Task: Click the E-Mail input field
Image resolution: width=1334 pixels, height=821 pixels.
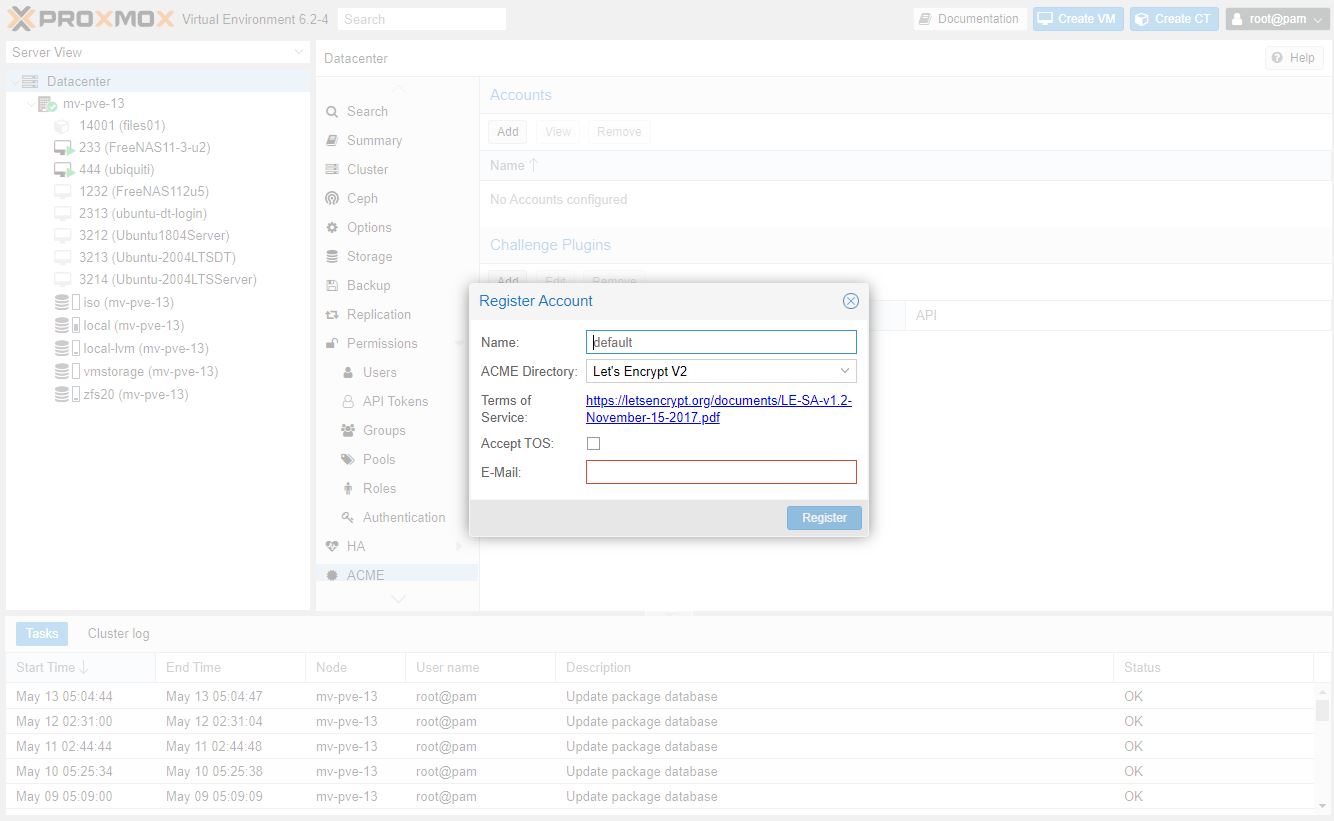Action: pyautogui.click(x=720, y=472)
